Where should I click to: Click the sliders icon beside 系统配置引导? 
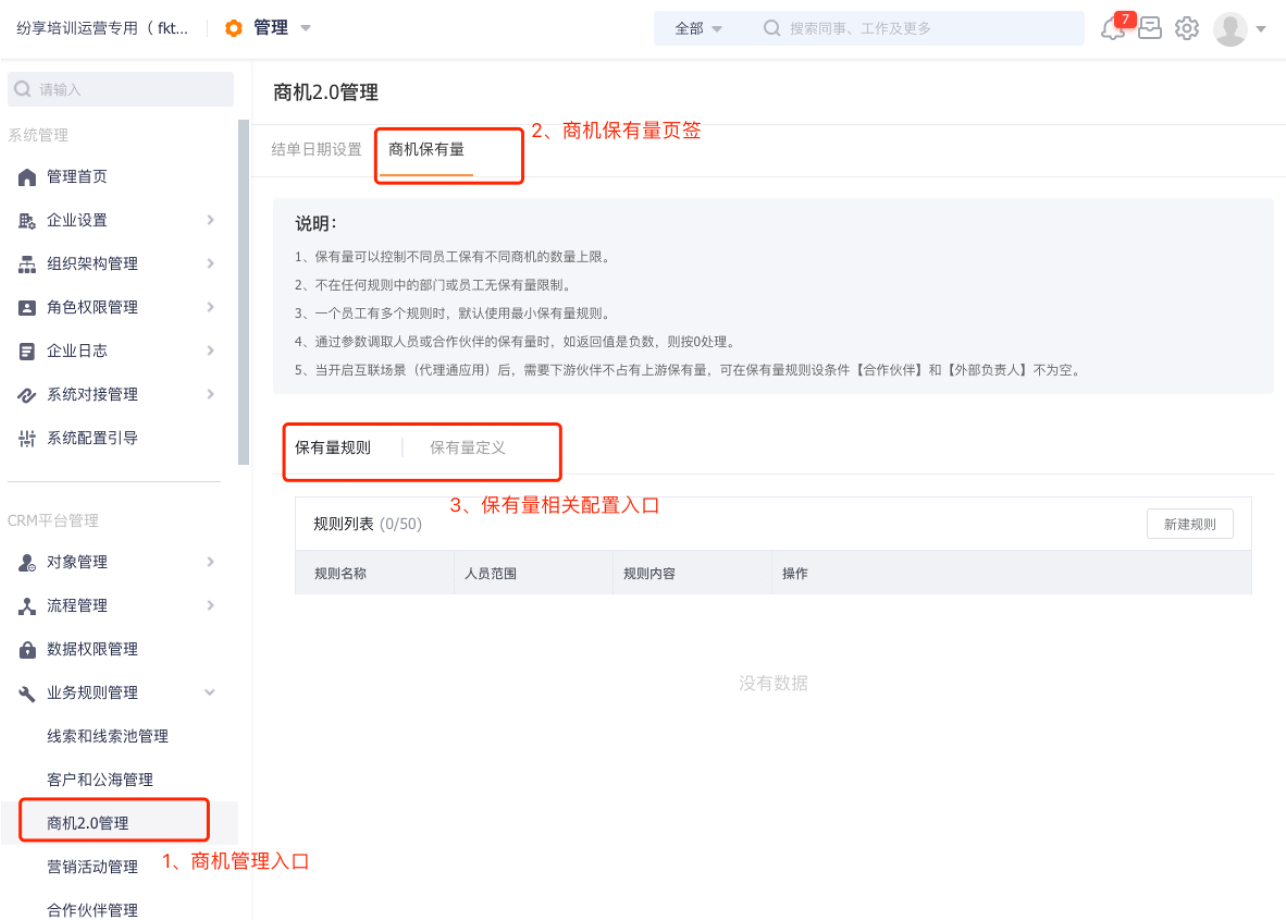coord(27,438)
